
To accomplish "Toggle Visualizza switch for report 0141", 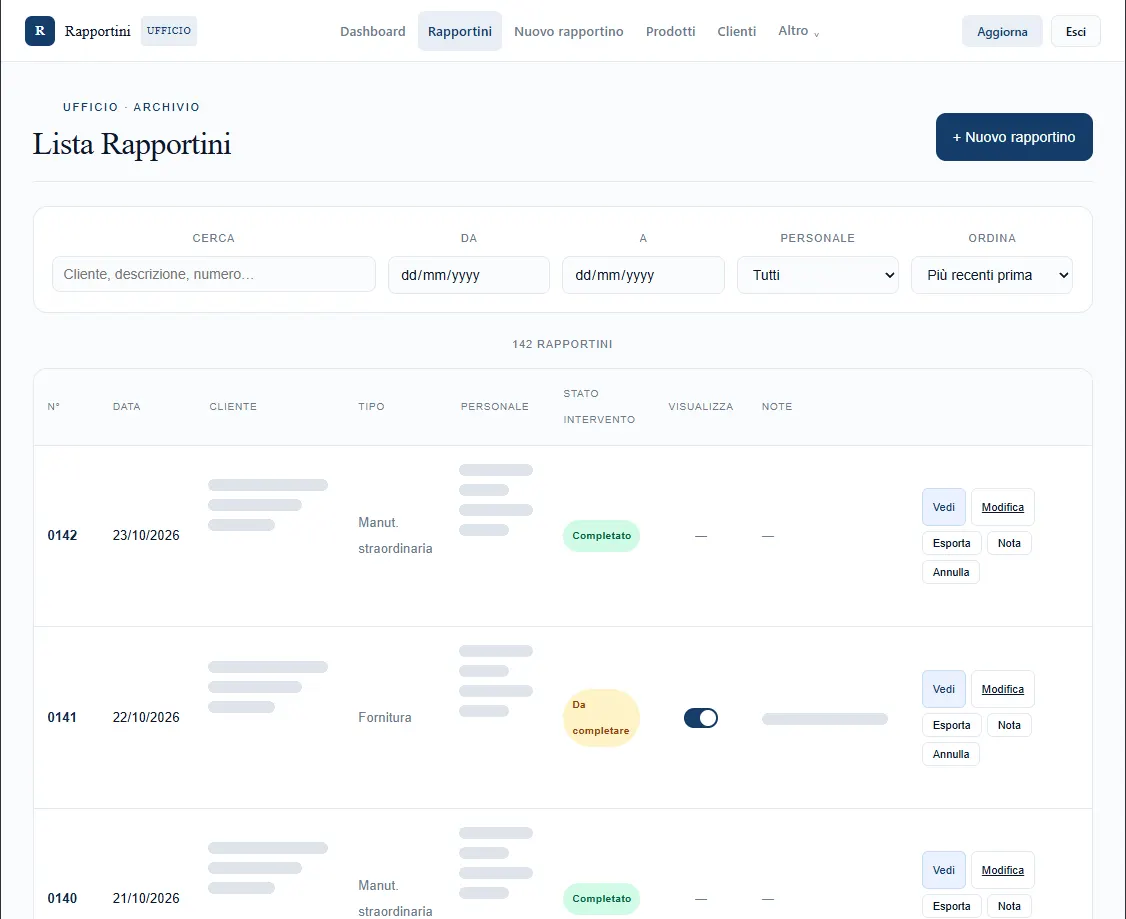I will tap(701, 718).
